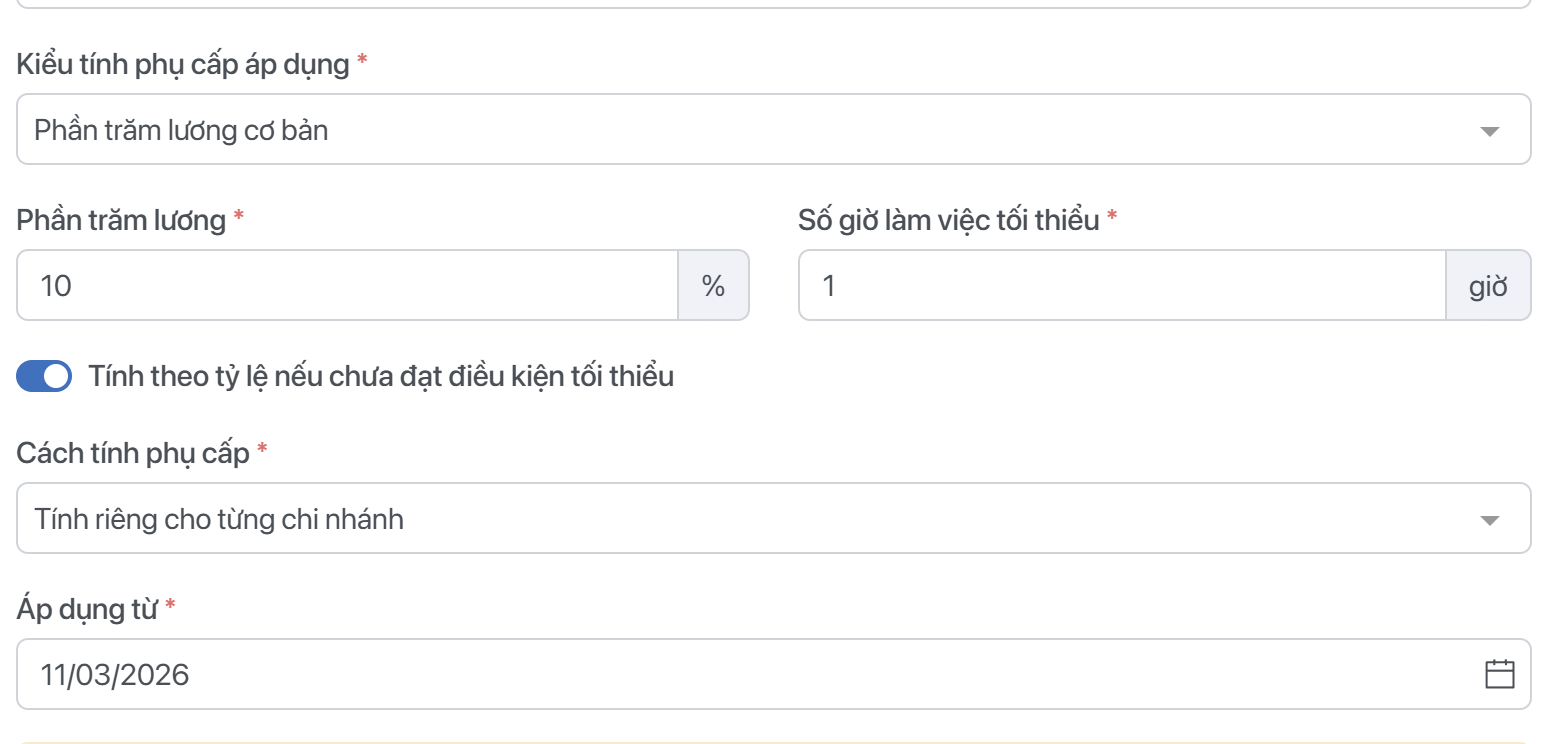
Task: Click red asterisk beside "Áp dụng từ"
Action: tap(170, 606)
